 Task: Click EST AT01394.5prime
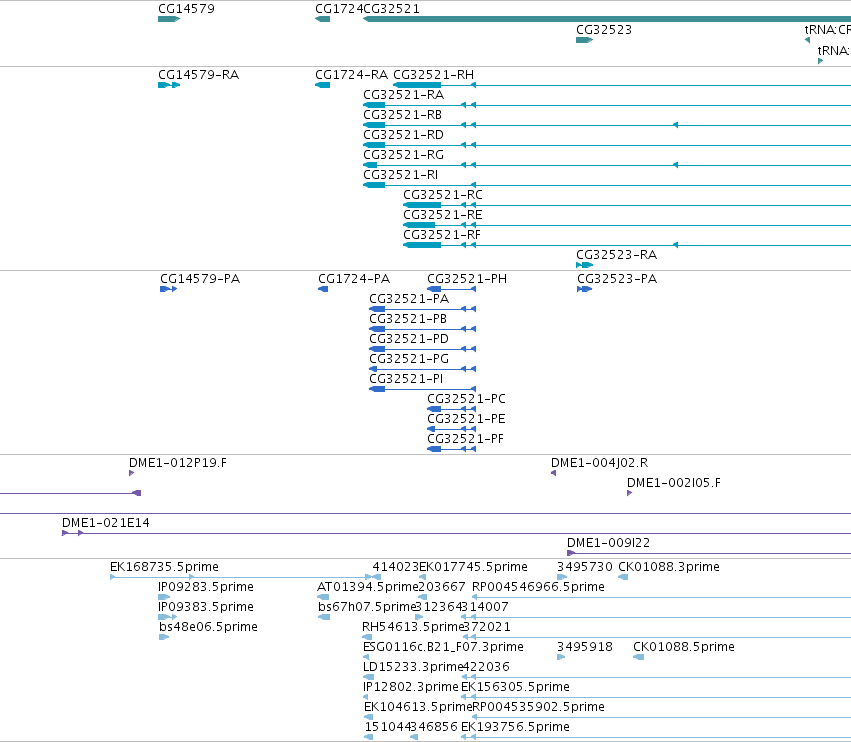pyautogui.click(x=368, y=587)
